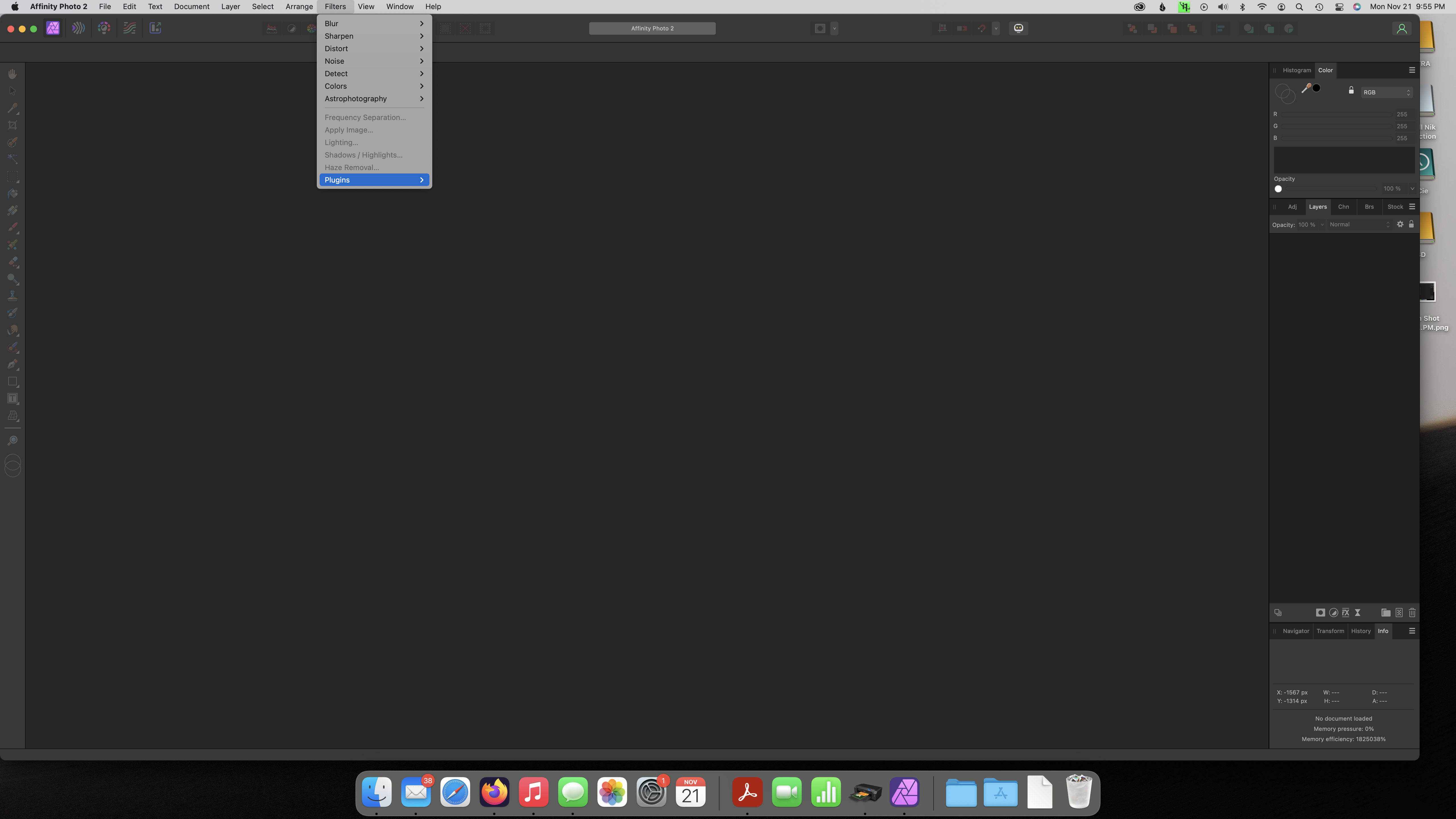This screenshot has width=1456, height=819.
Task: Switch to the History tab
Action: point(1361,631)
